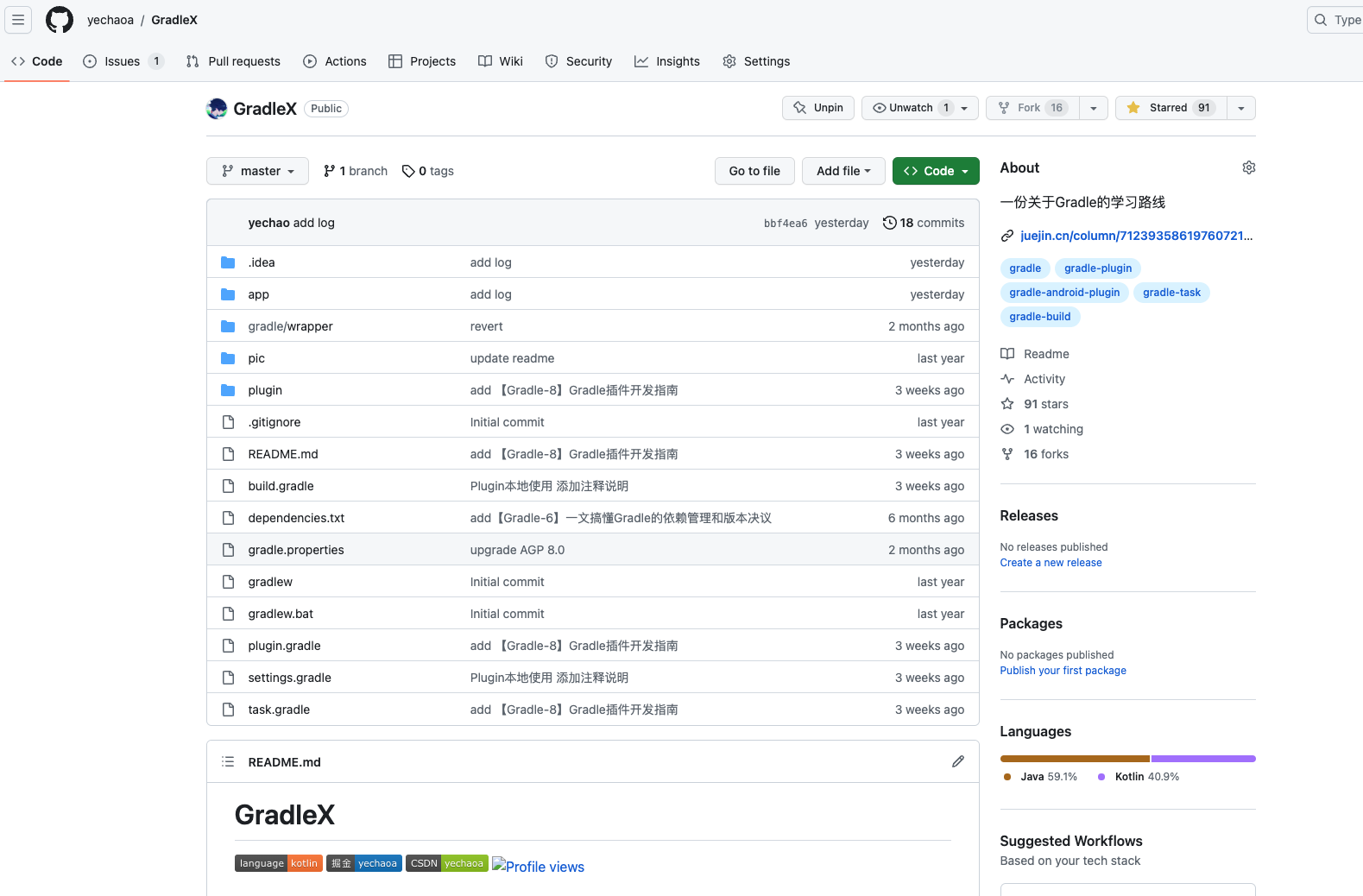Expand the Fork options caret
This screenshot has height=896, width=1363.
point(1094,108)
